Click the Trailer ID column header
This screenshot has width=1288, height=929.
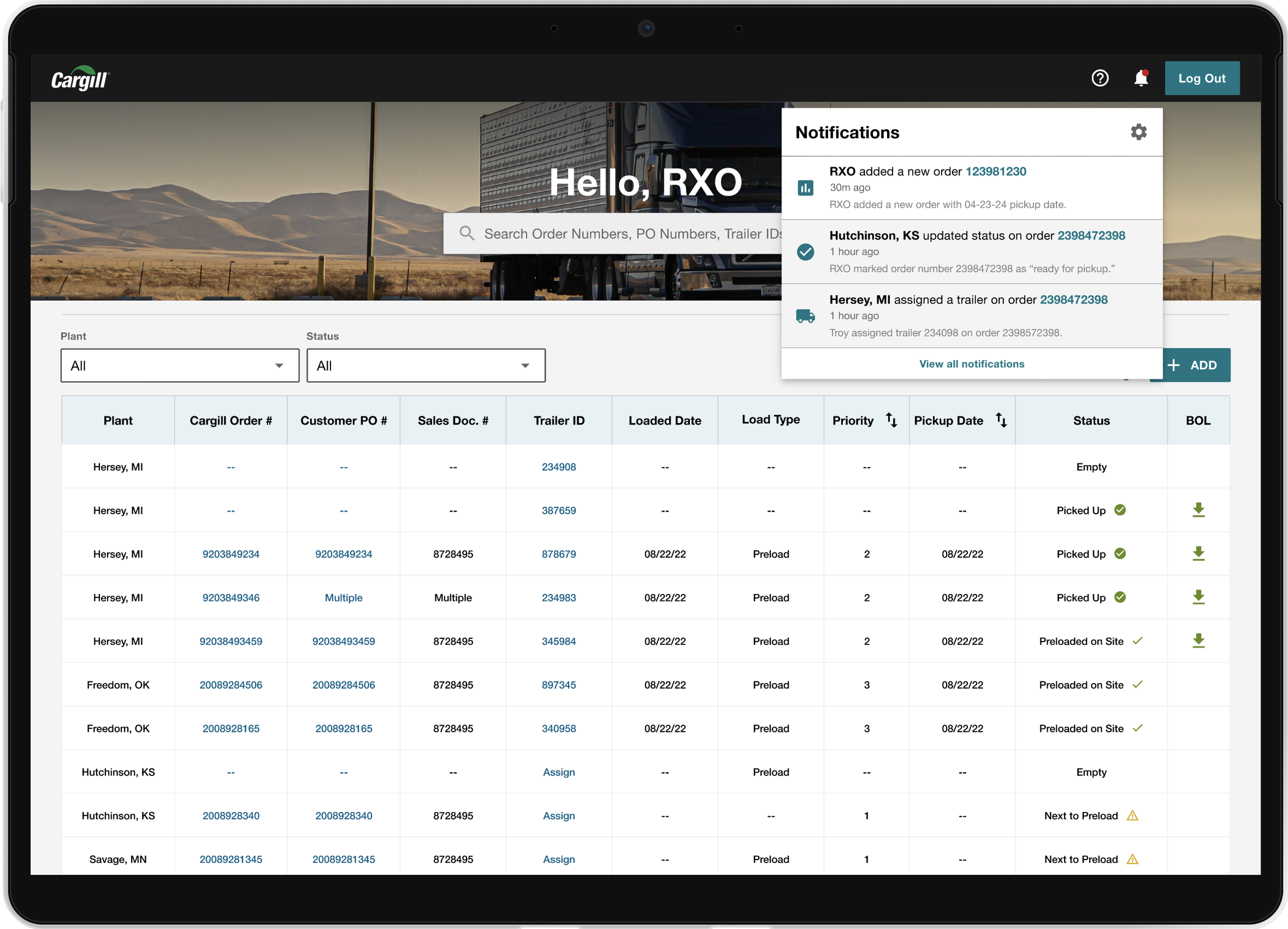tap(559, 420)
